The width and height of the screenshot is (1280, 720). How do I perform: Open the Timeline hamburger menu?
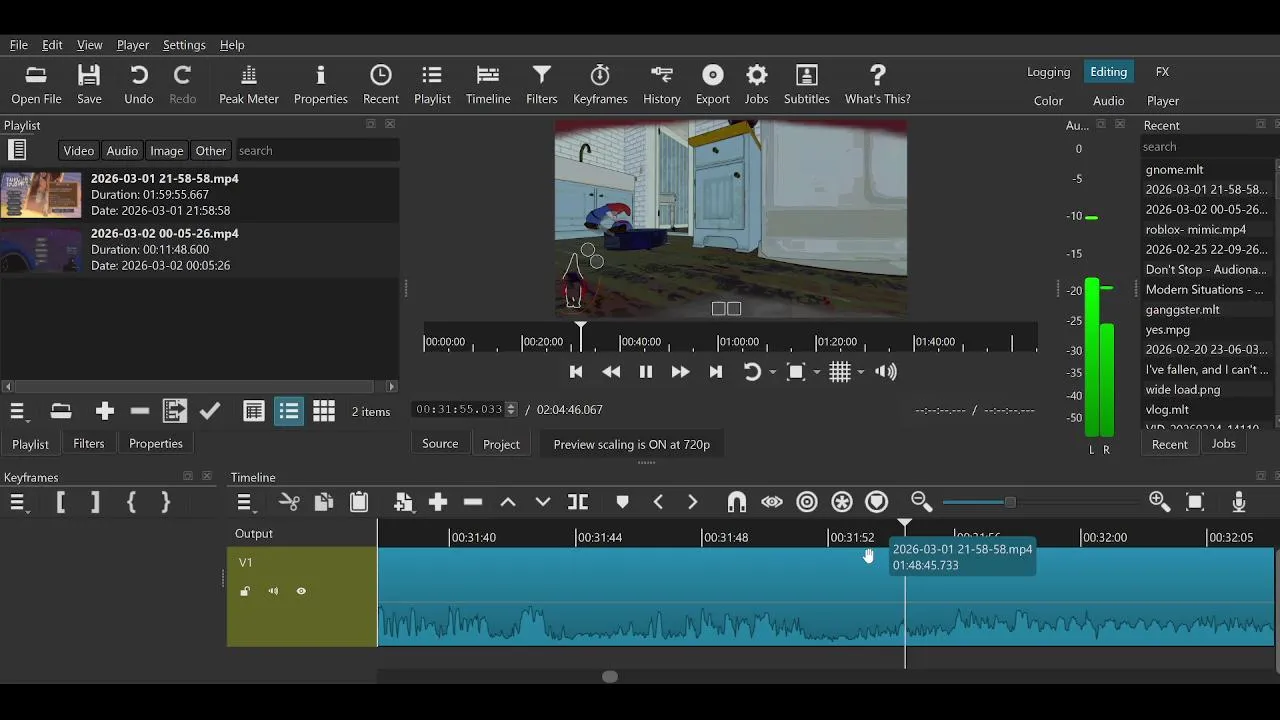[245, 502]
